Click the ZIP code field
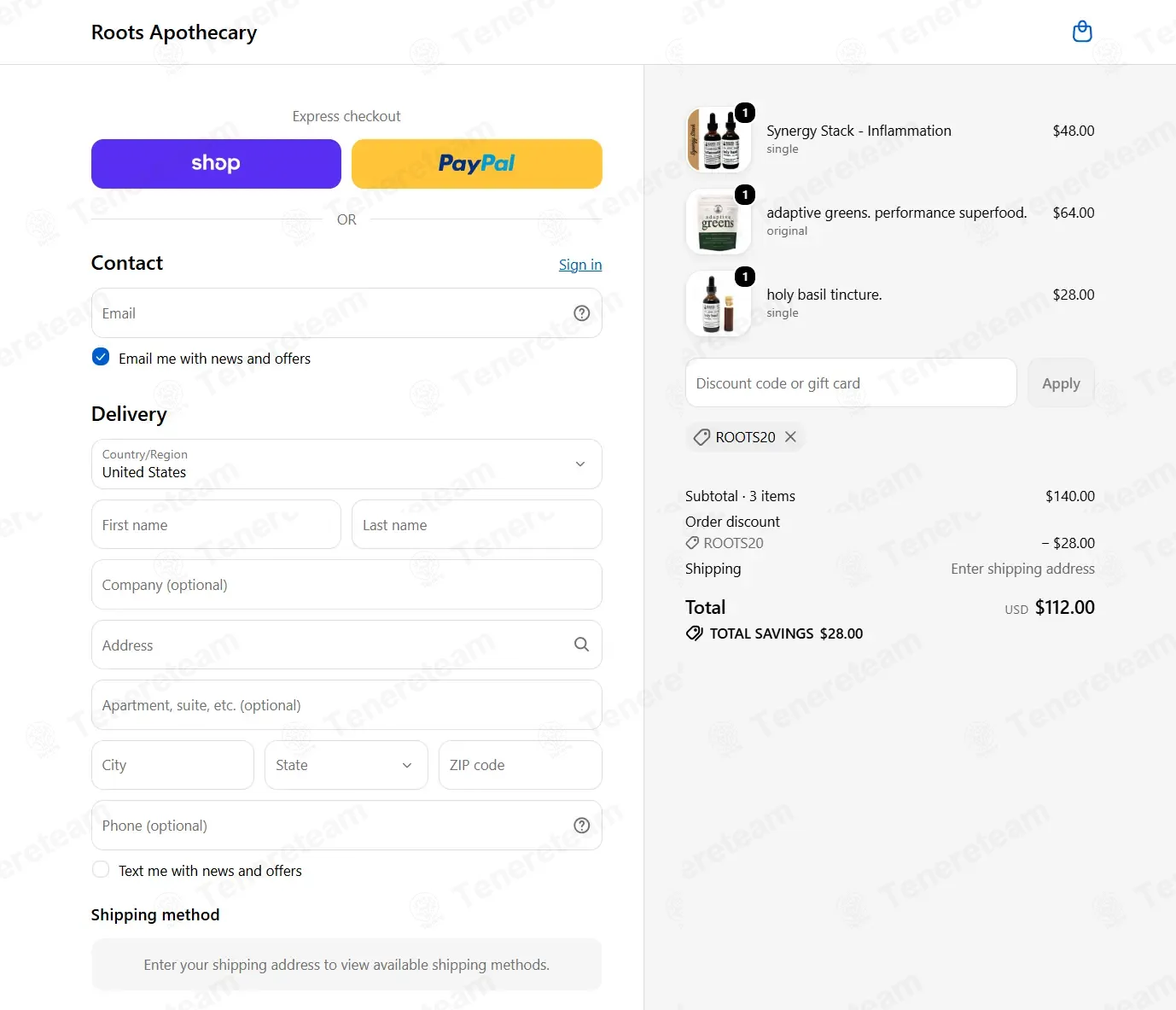This screenshot has height=1010, width=1176. (x=521, y=765)
